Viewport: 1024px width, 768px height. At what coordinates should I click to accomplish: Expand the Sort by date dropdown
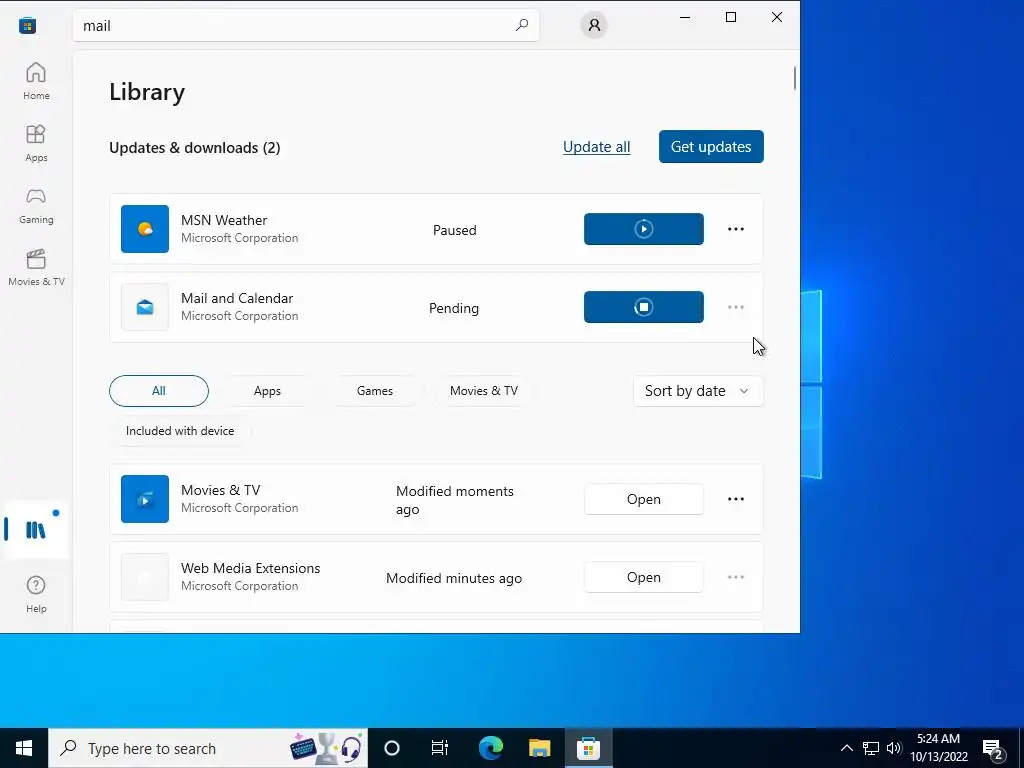click(x=697, y=391)
